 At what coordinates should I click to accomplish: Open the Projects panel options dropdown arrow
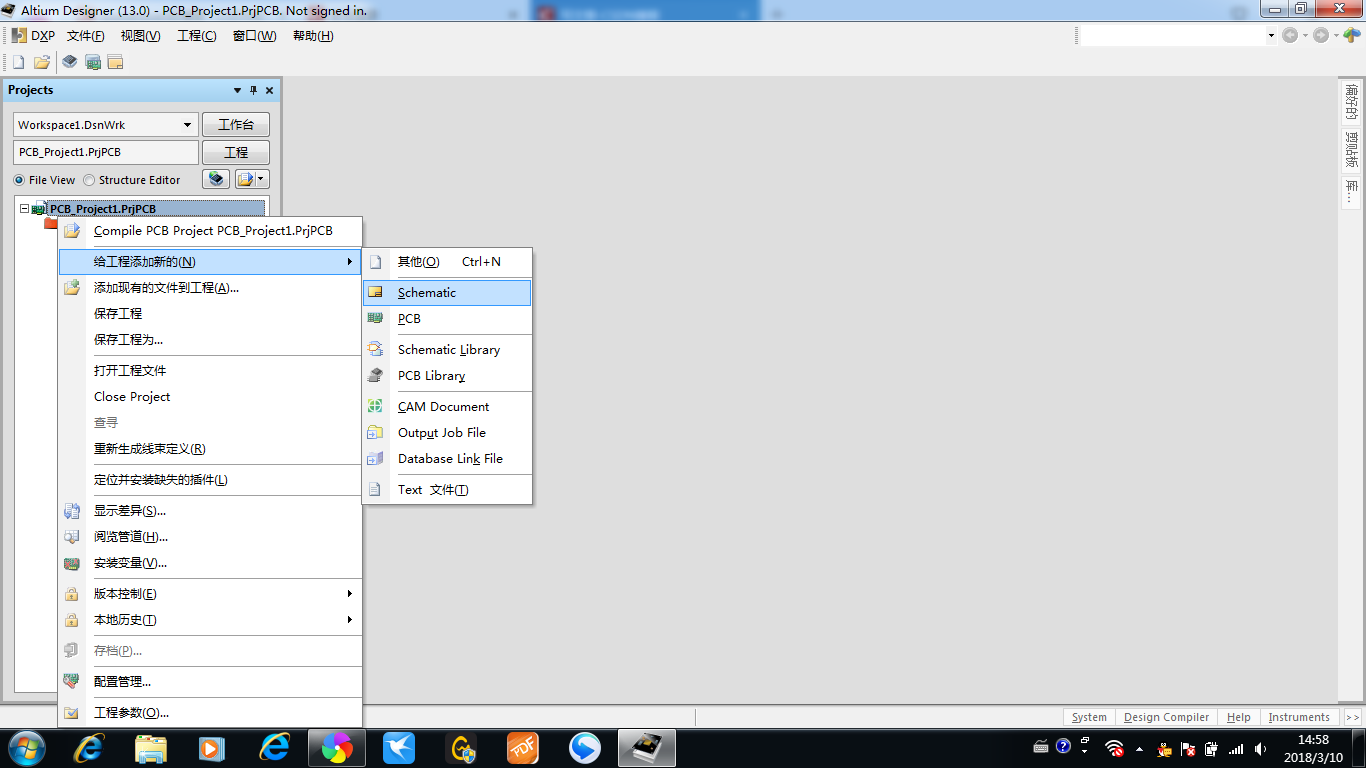tap(237, 90)
